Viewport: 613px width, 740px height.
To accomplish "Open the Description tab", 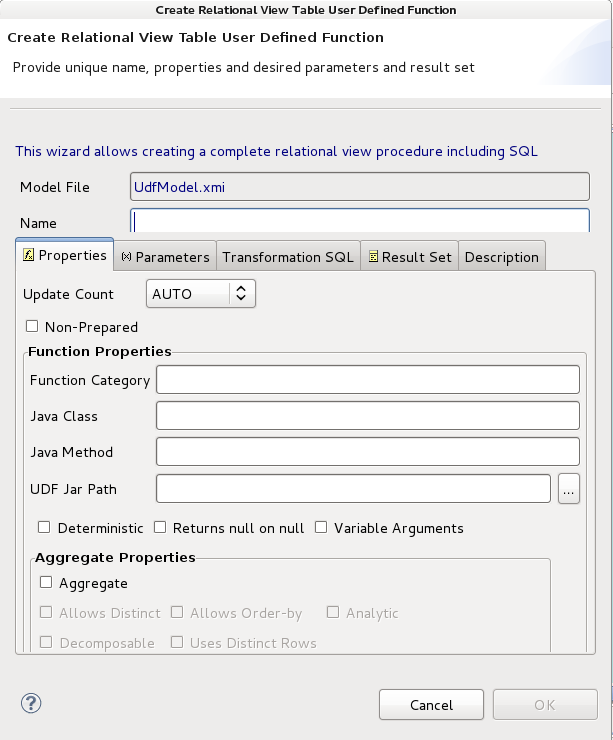I will click(502, 257).
